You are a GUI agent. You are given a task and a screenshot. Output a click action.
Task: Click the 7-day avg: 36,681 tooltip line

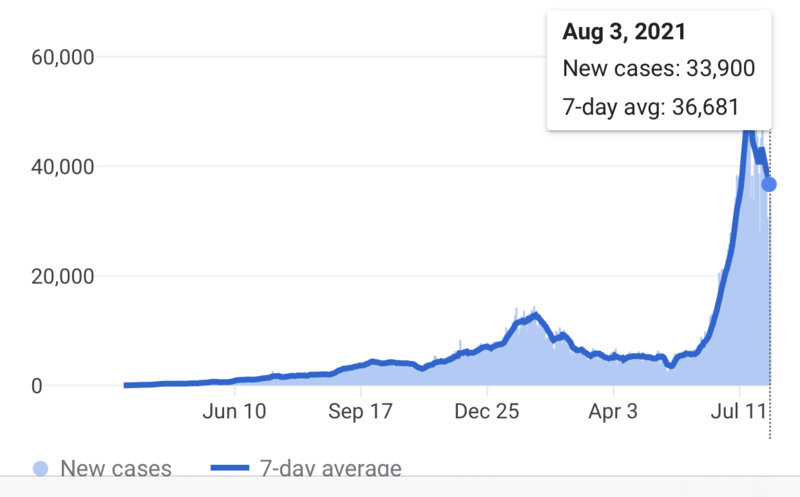pyautogui.click(x=651, y=107)
